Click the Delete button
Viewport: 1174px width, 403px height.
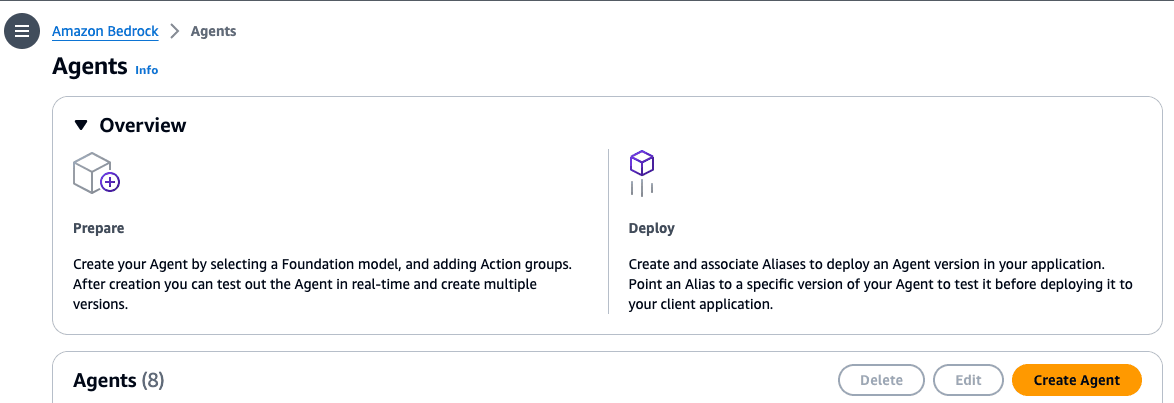click(881, 380)
